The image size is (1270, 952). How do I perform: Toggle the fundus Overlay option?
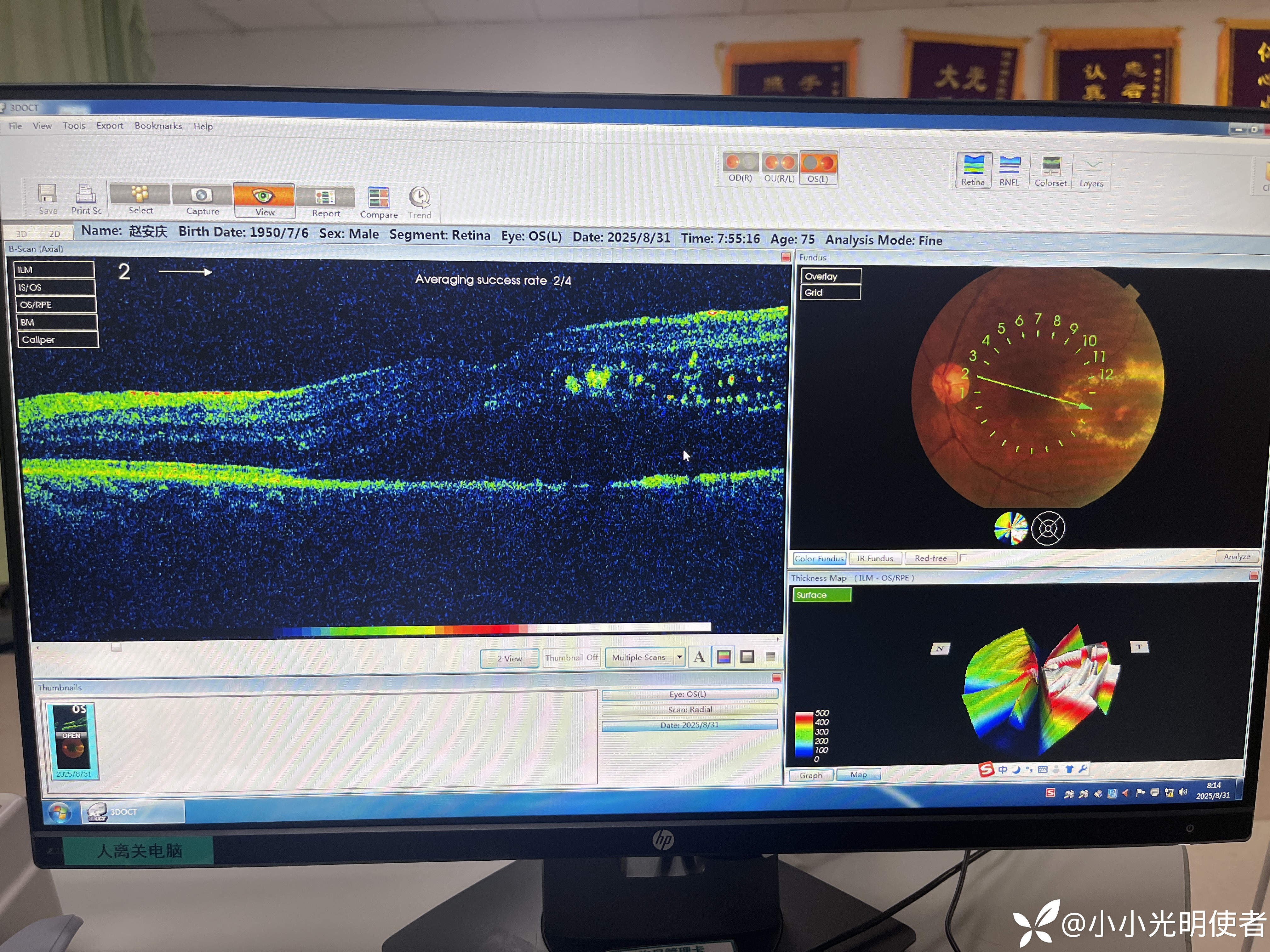point(830,277)
